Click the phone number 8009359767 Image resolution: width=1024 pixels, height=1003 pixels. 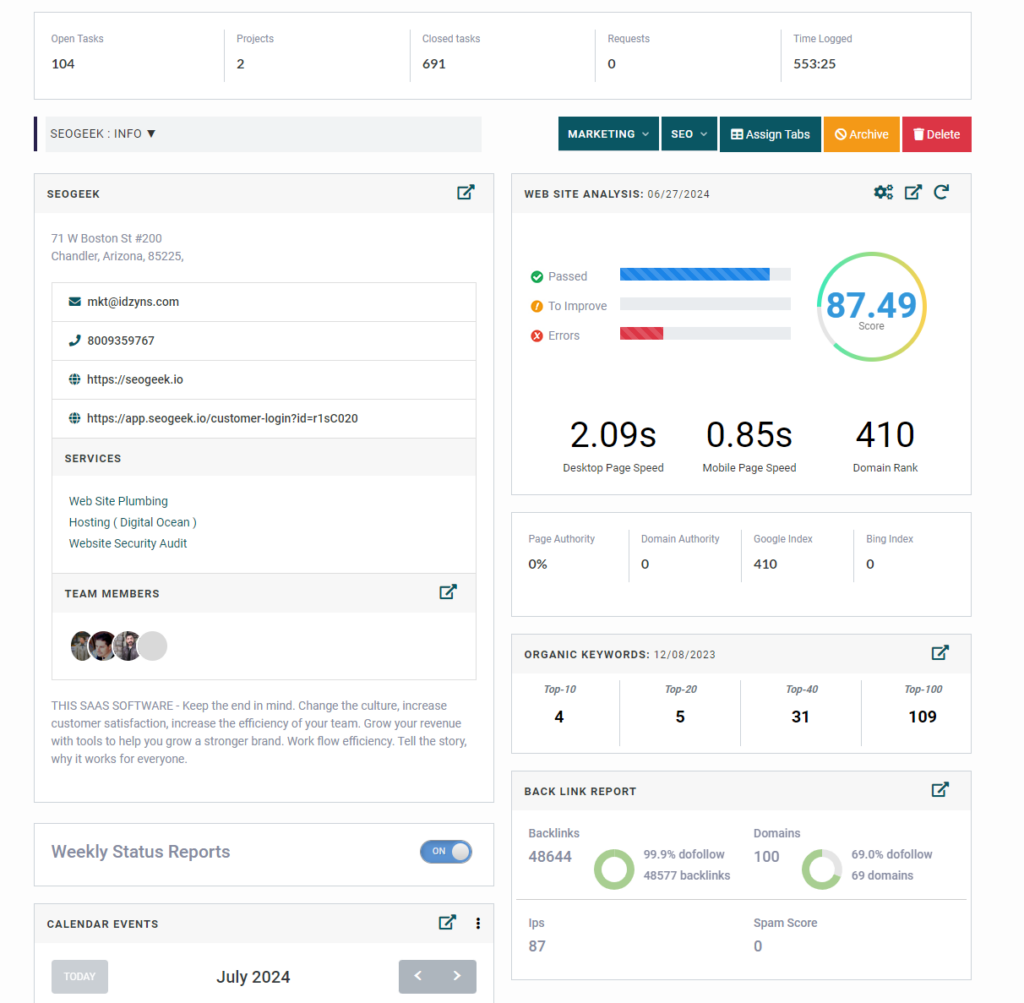coord(121,341)
